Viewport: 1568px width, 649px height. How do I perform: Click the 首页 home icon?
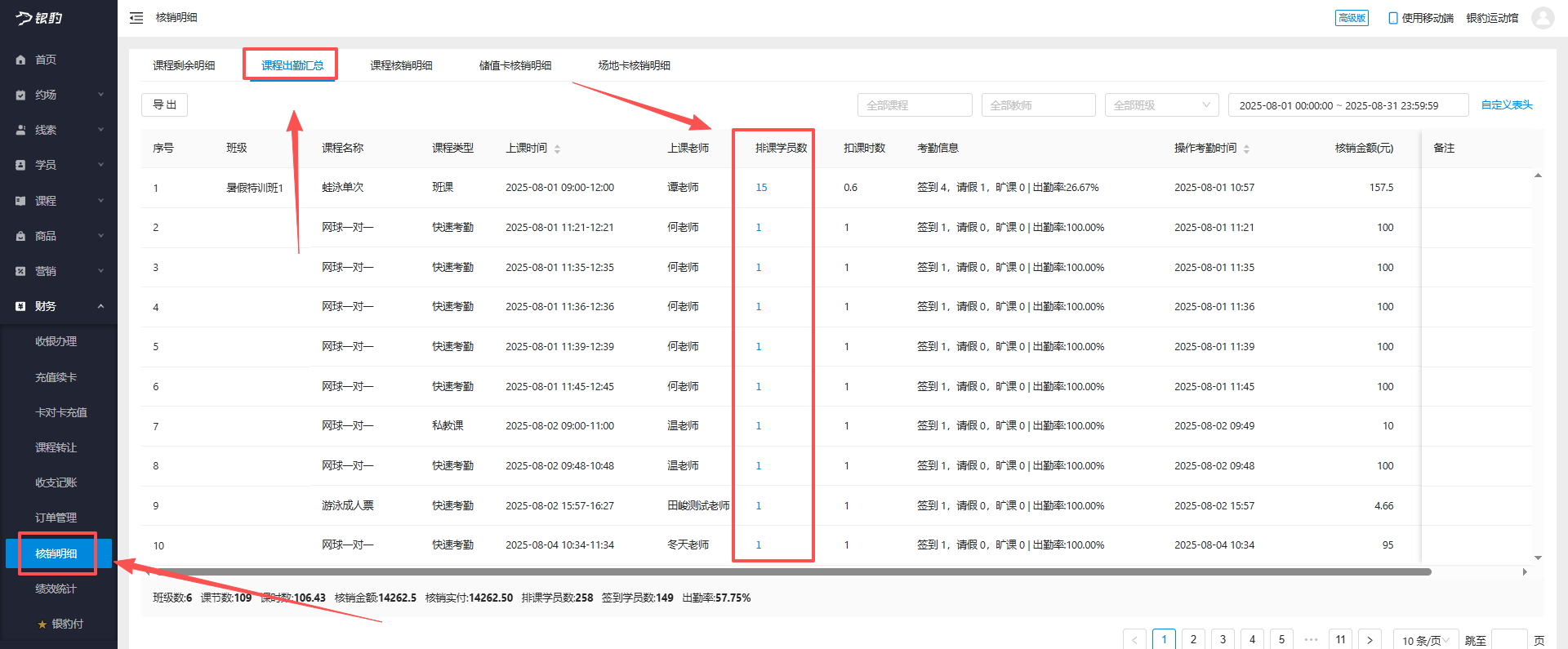click(x=20, y=60)
